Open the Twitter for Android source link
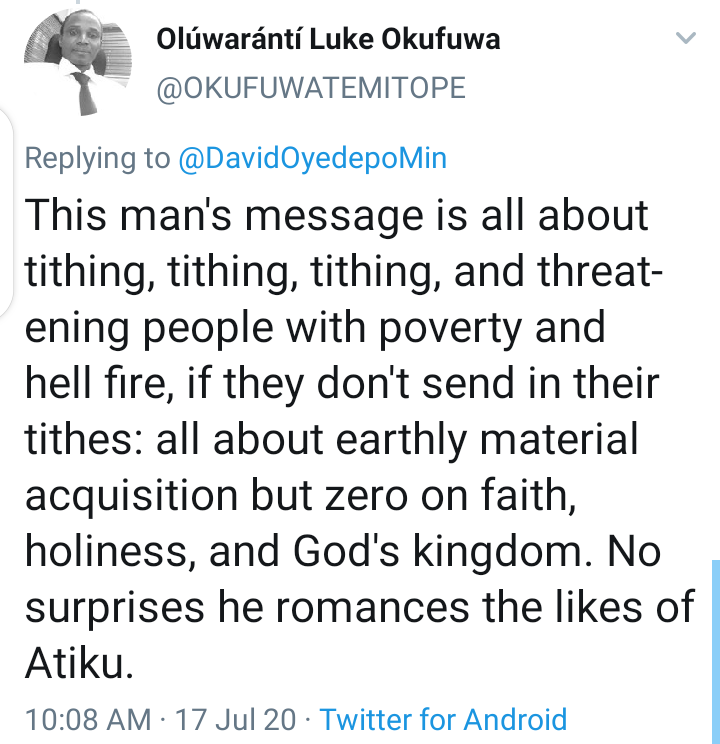The height and width of the screenshot is (744, 720). pos(443,719)
